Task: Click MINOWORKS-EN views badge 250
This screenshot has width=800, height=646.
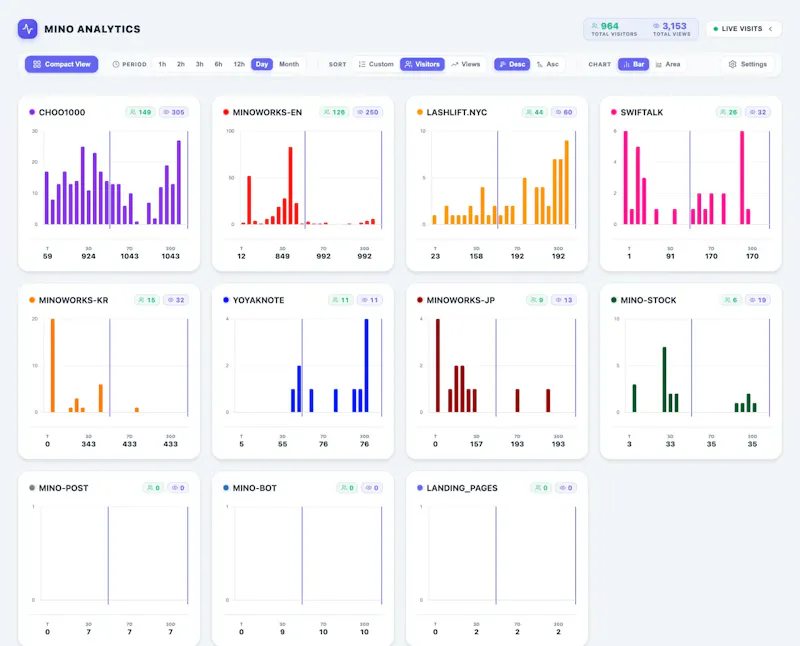Action: 367,112
